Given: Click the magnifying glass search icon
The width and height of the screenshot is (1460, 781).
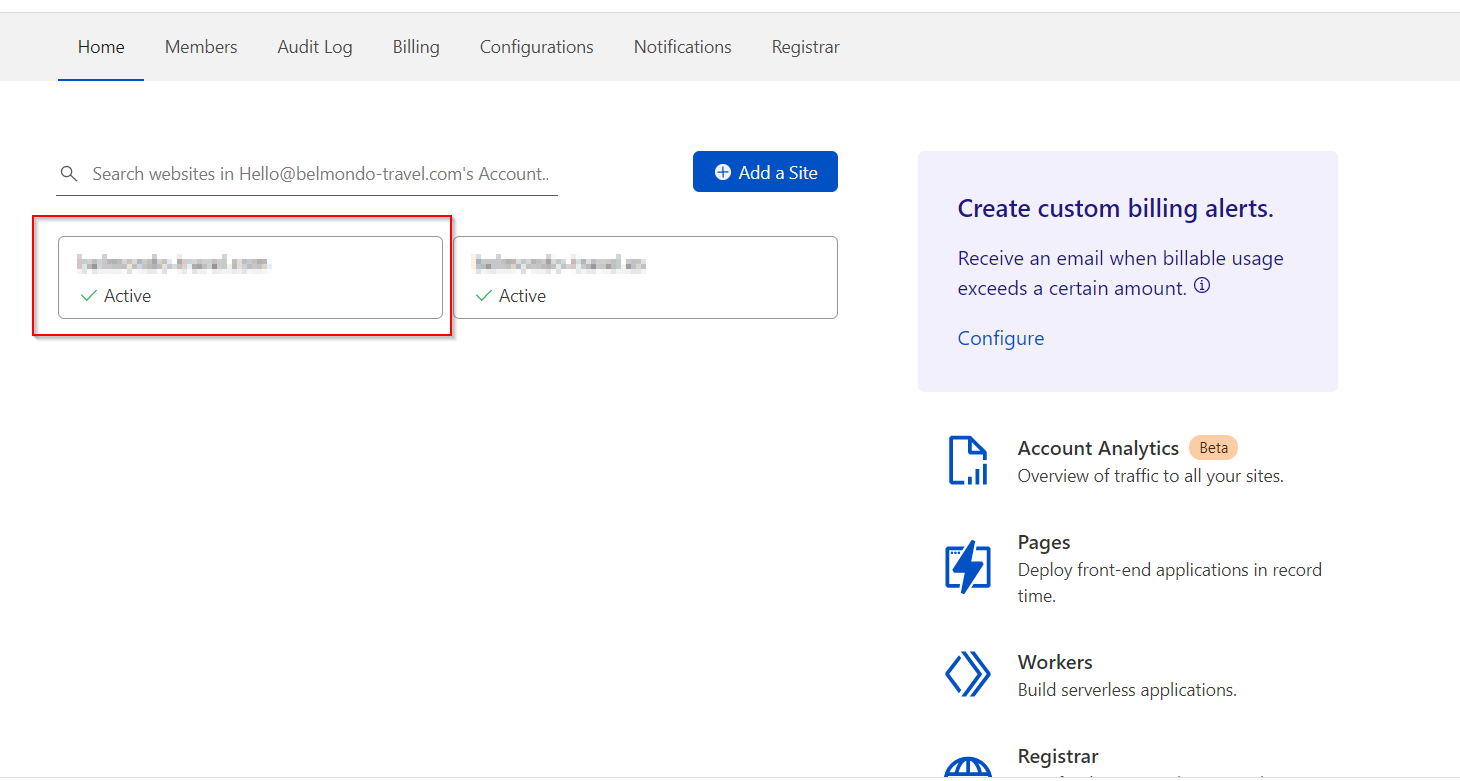Looking at the screenshot, I should click(69, 174).
